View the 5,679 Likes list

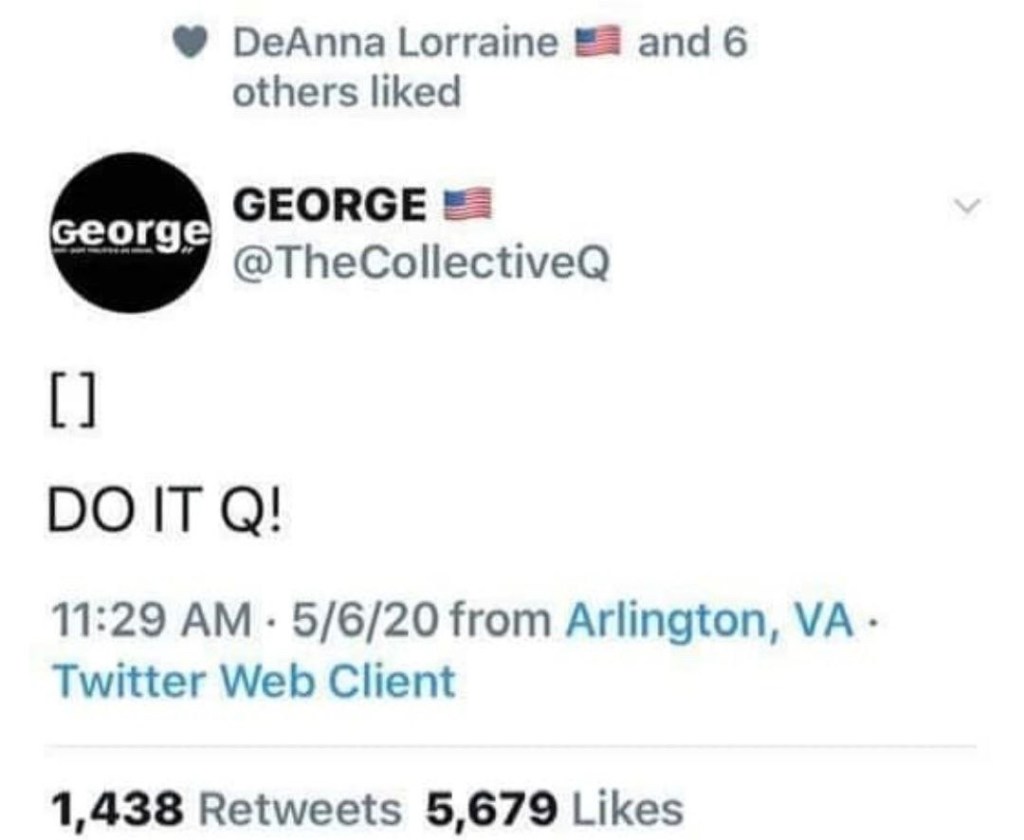(x=554, y=809)
